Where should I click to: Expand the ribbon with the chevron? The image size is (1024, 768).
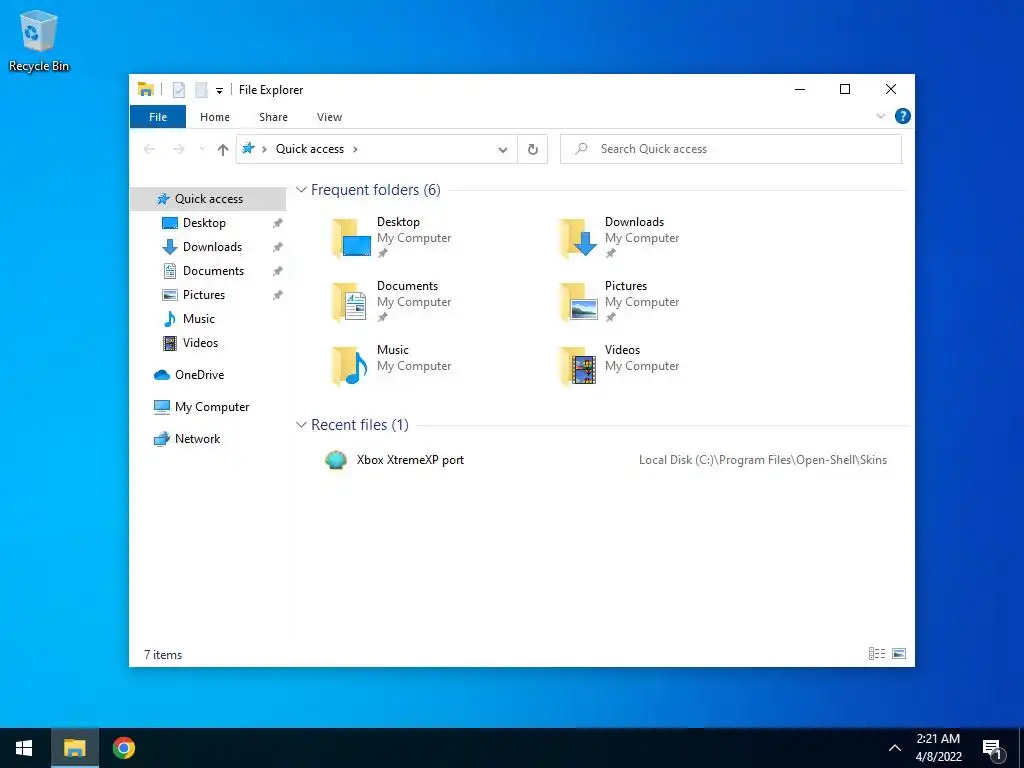click(880, 116)
